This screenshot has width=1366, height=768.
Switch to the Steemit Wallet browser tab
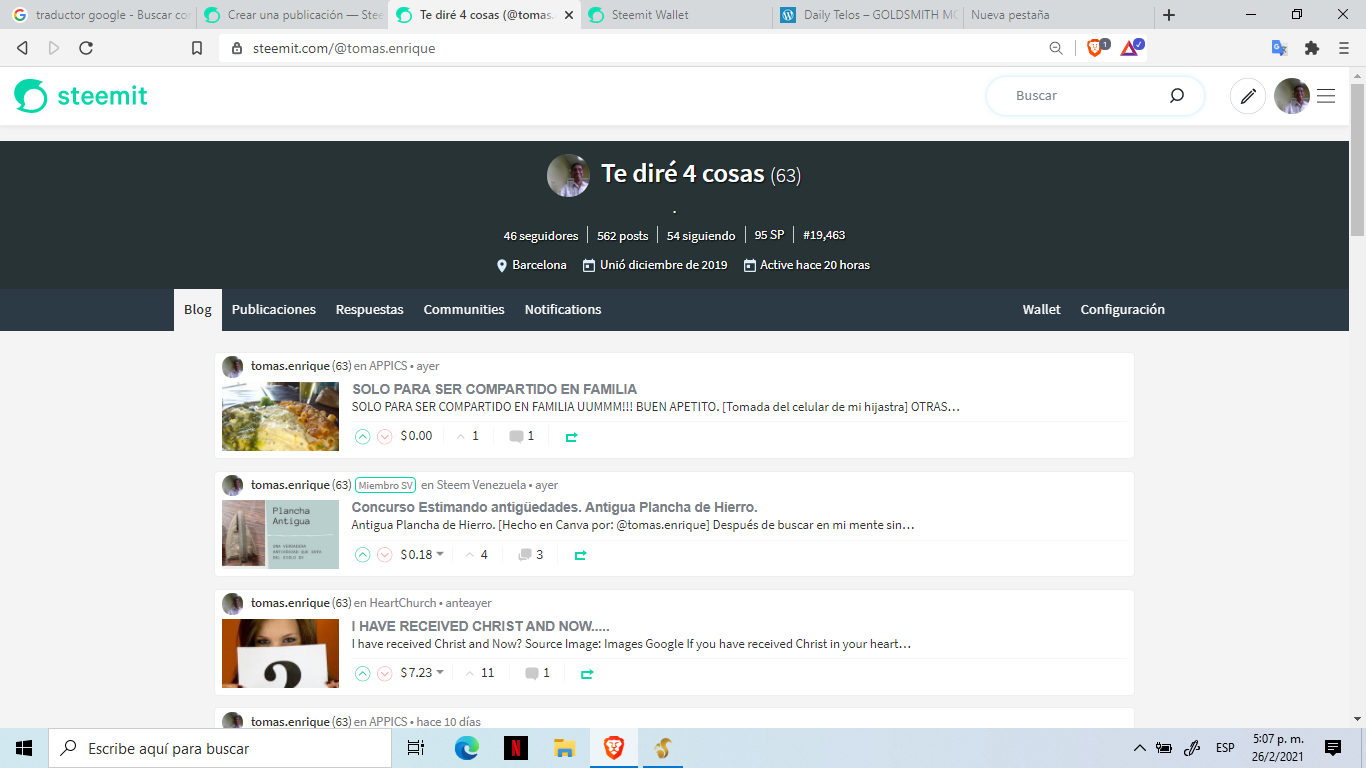(x=676, y=15)
